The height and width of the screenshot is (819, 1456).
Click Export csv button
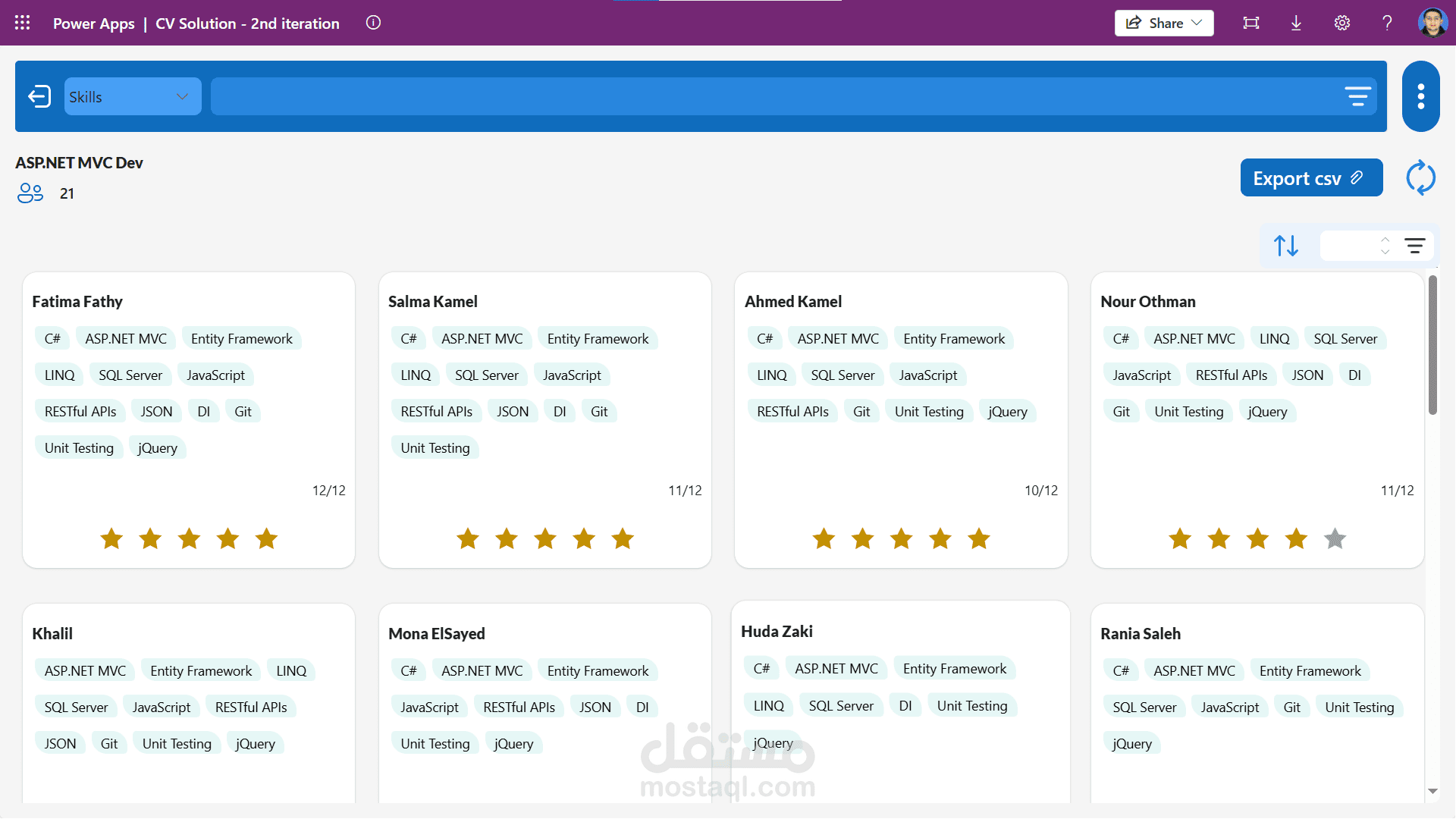(1311, 178)
